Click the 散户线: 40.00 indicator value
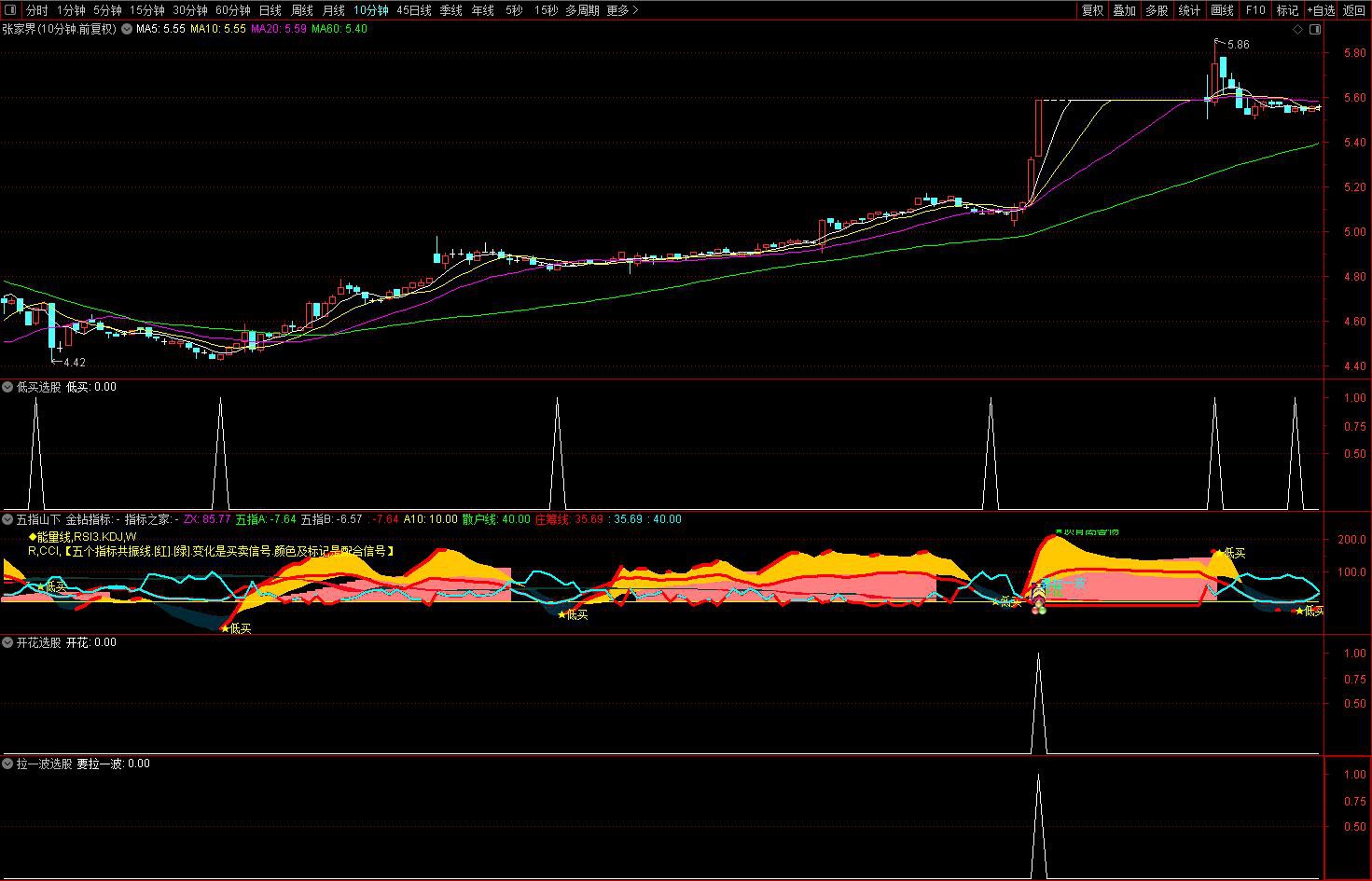 click(496, 518)
